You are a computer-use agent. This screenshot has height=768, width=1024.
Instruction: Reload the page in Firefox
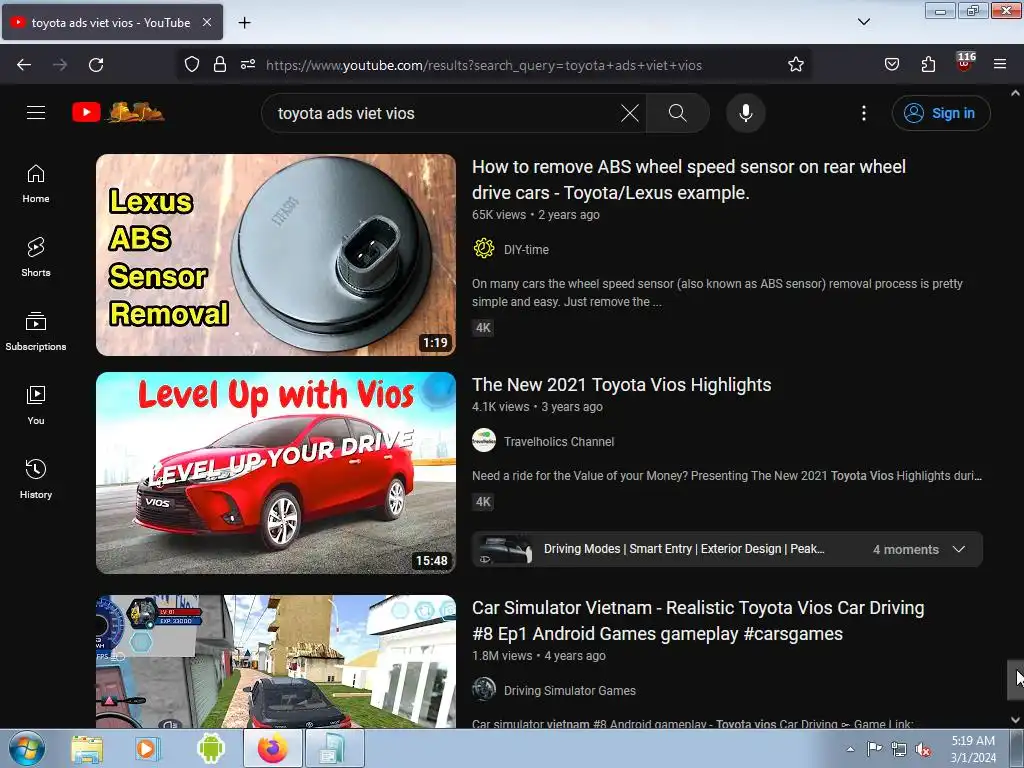[x=96, y=65]
